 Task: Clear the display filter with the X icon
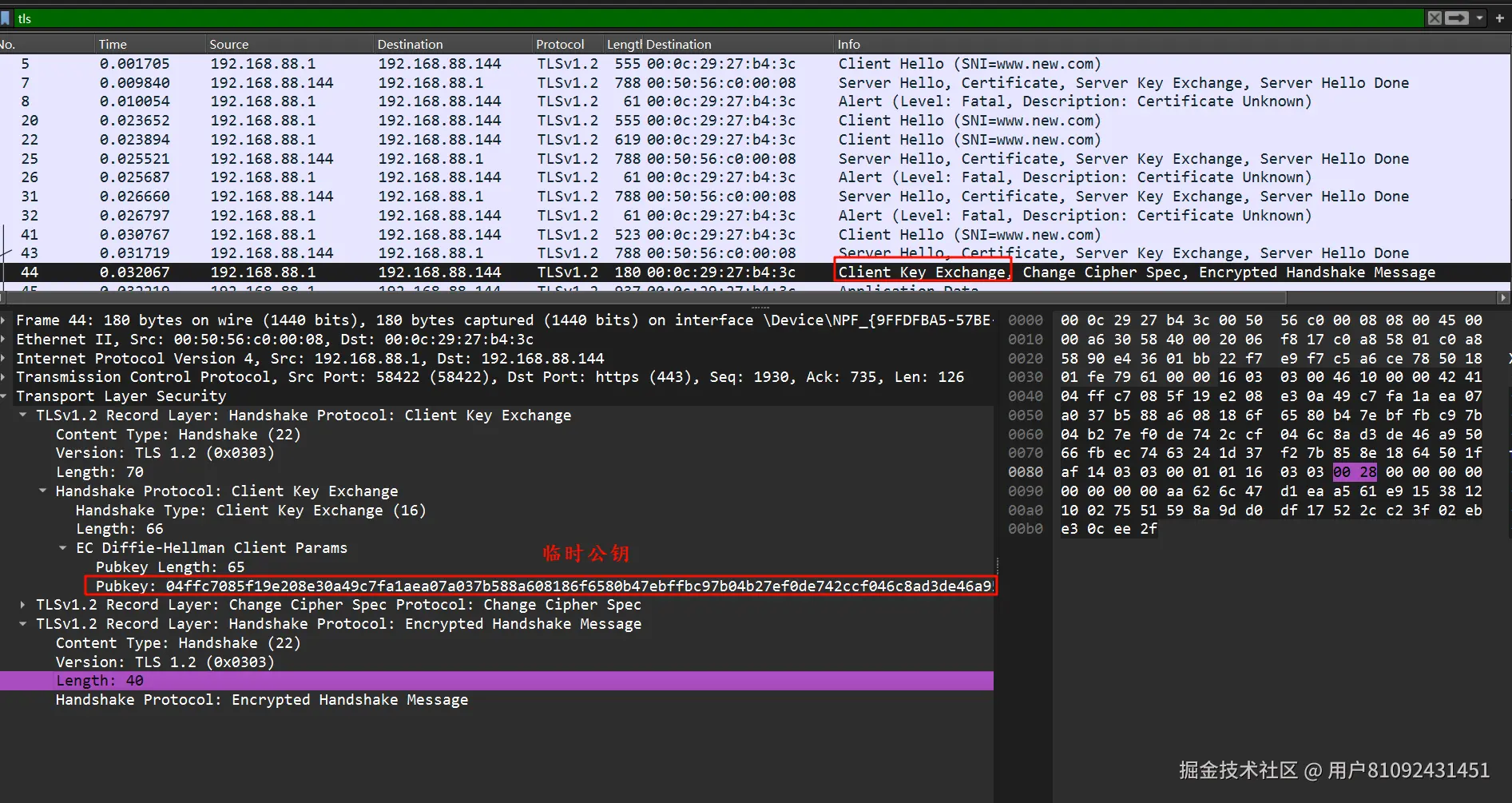[1435, 18]
